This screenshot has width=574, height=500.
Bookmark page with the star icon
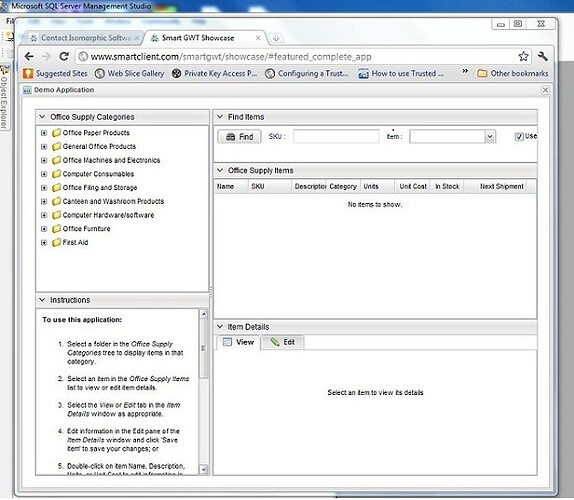pos(523,56)
